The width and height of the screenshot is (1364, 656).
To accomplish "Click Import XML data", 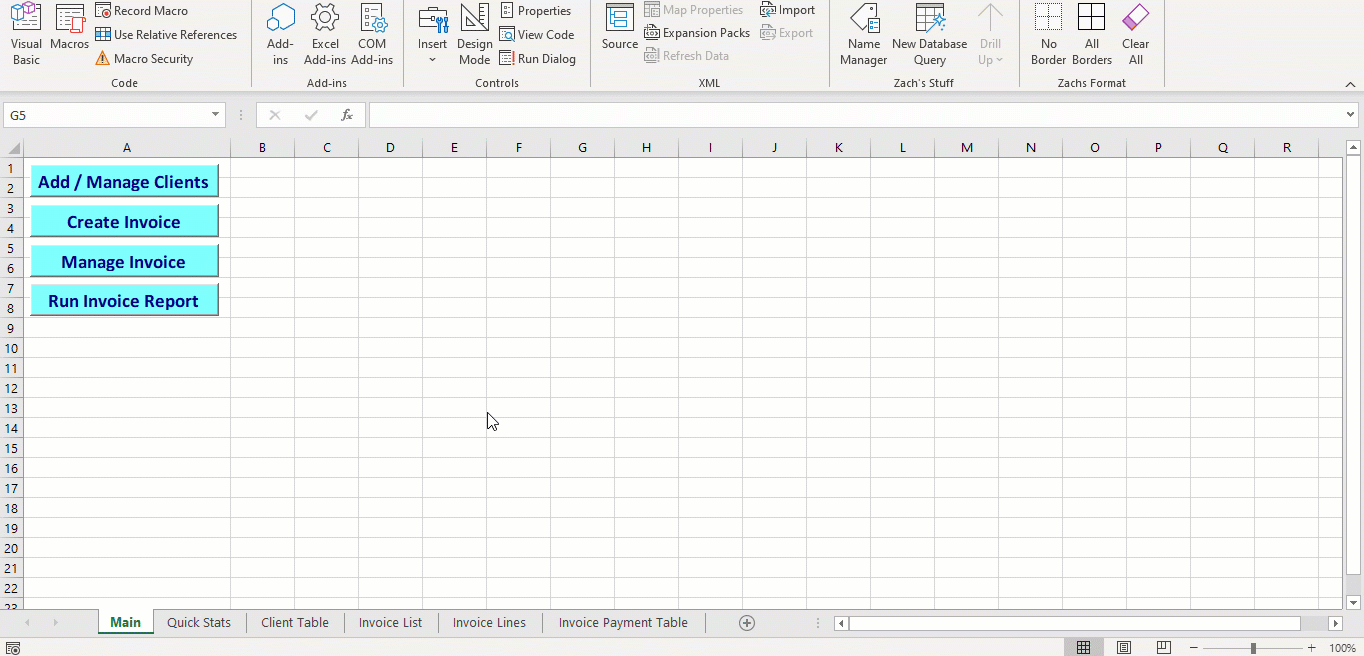I will [788, 10].
